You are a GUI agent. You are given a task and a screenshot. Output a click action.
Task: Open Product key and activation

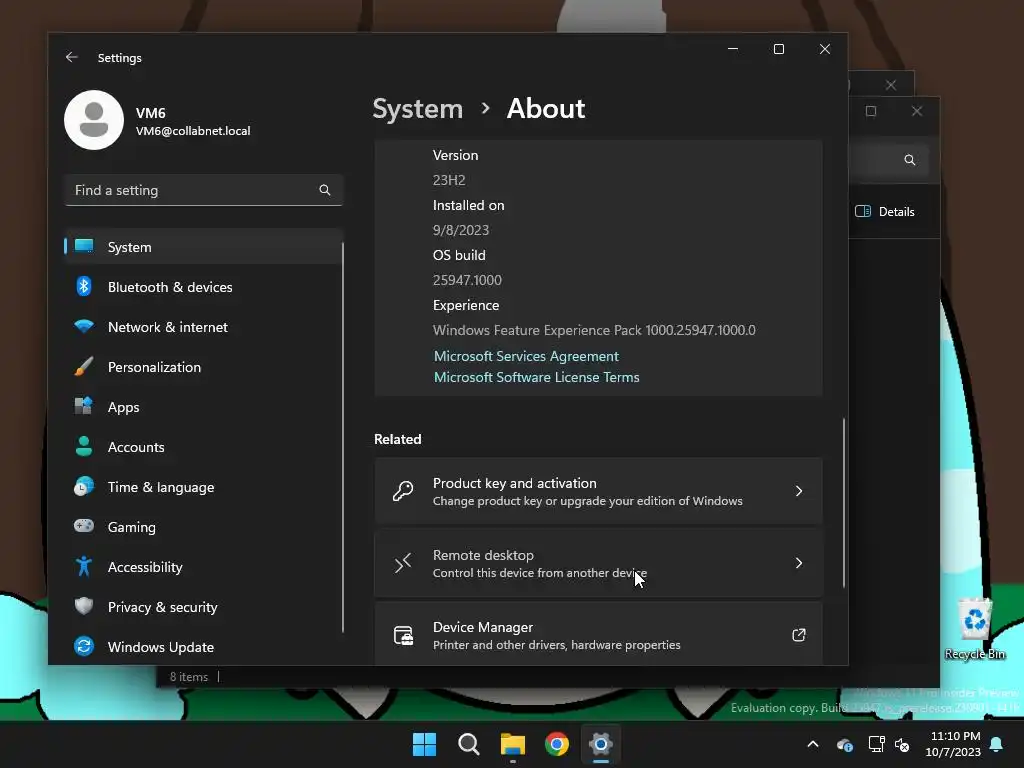point(598,491)
